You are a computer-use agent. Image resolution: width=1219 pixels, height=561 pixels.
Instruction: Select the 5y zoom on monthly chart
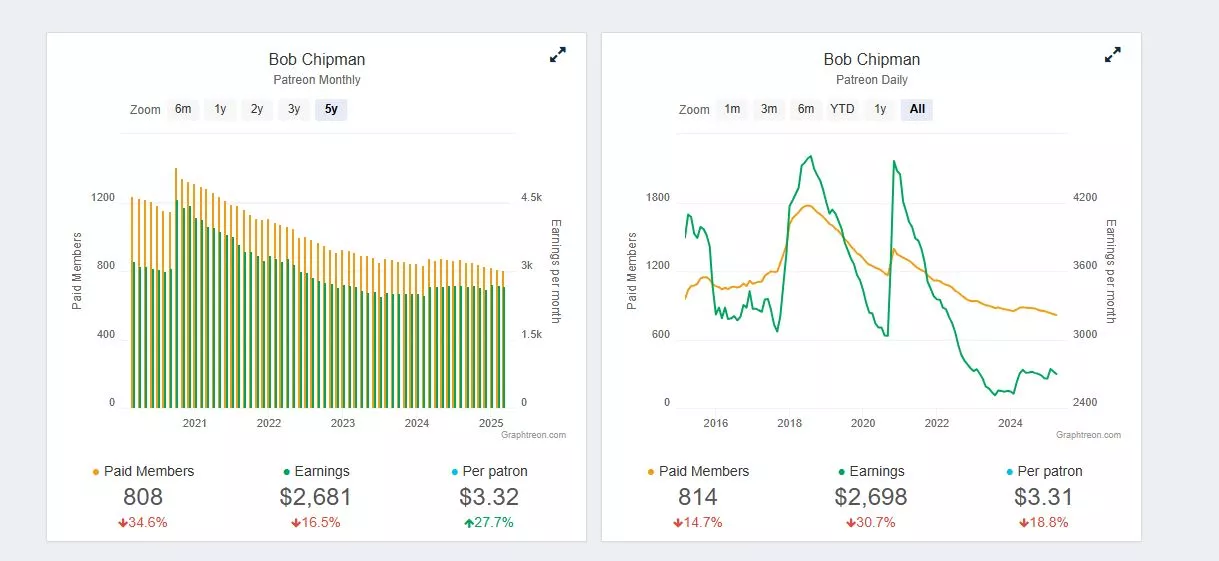[331, 109]
